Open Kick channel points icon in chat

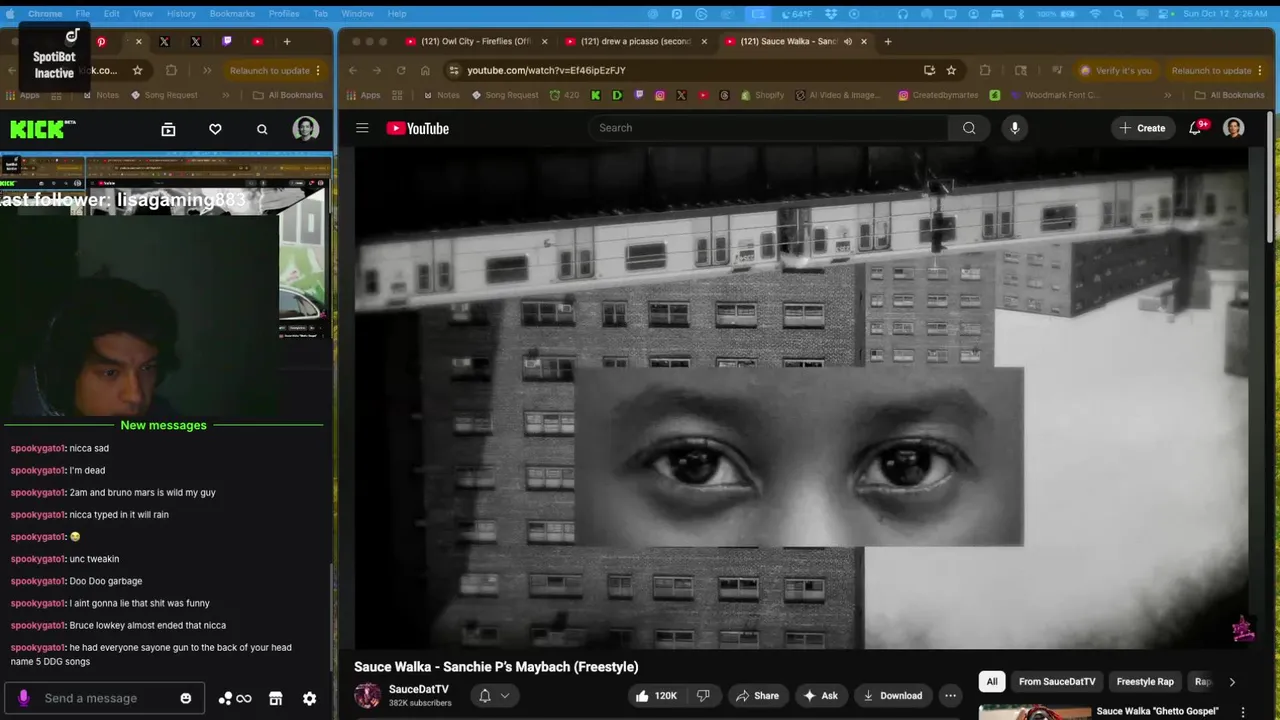point(235,699)
